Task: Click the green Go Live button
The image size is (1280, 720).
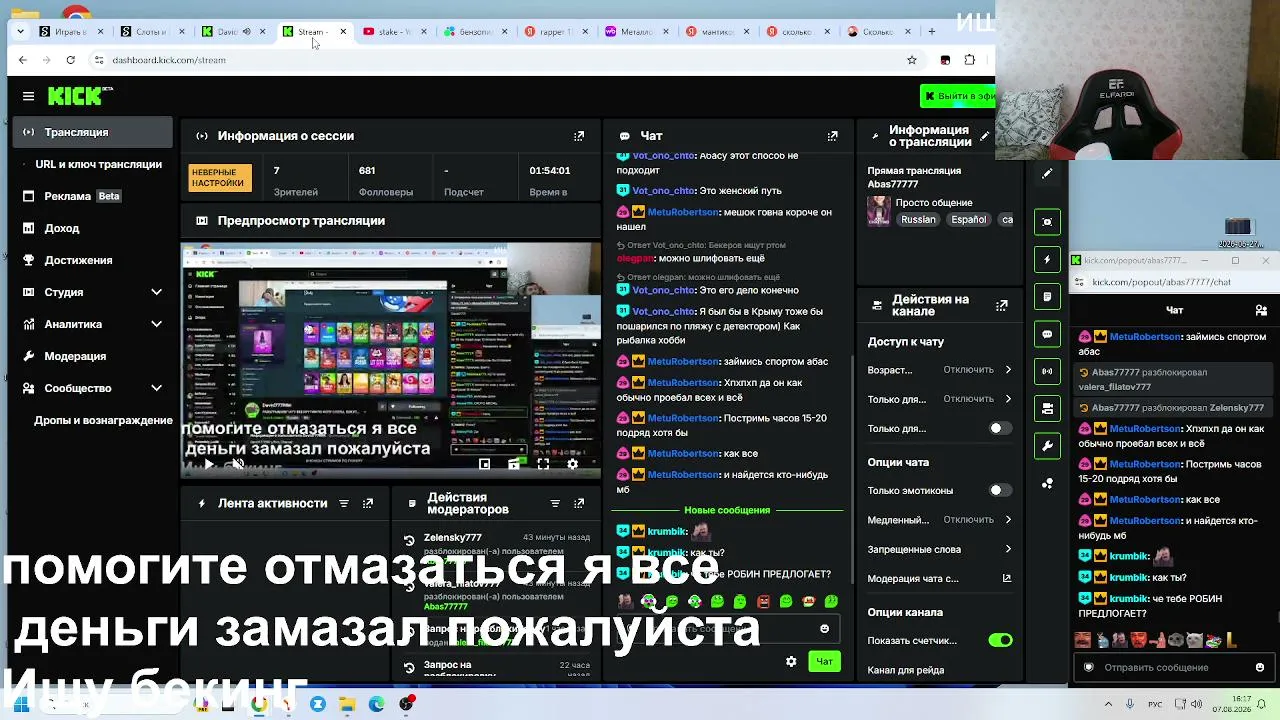Action: [x=958, y=96]
